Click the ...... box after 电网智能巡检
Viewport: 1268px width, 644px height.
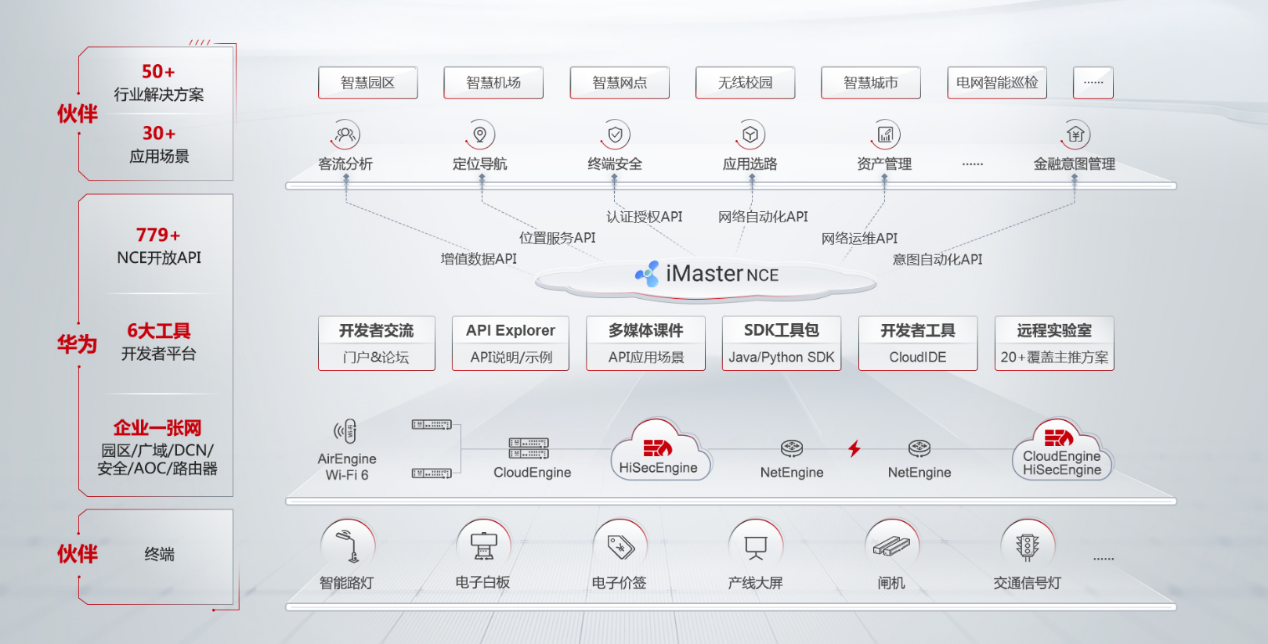pos(1093,83)
